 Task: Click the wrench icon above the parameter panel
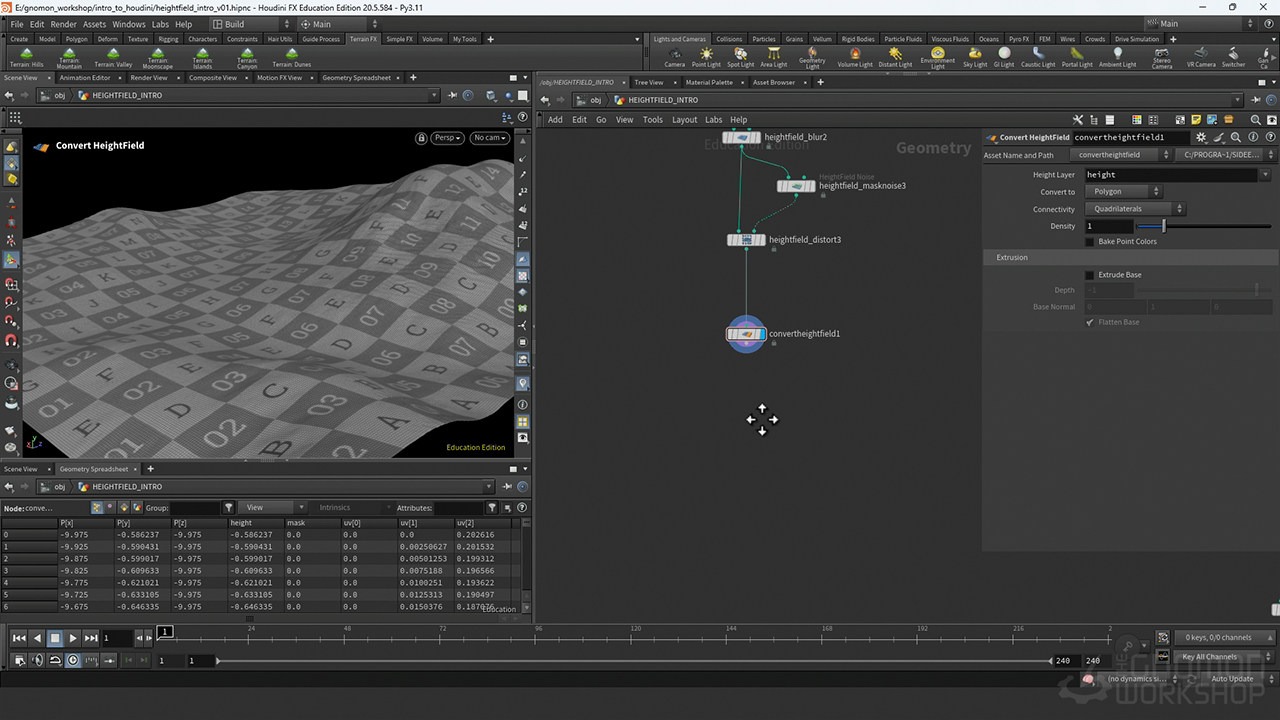(1078, 119)
